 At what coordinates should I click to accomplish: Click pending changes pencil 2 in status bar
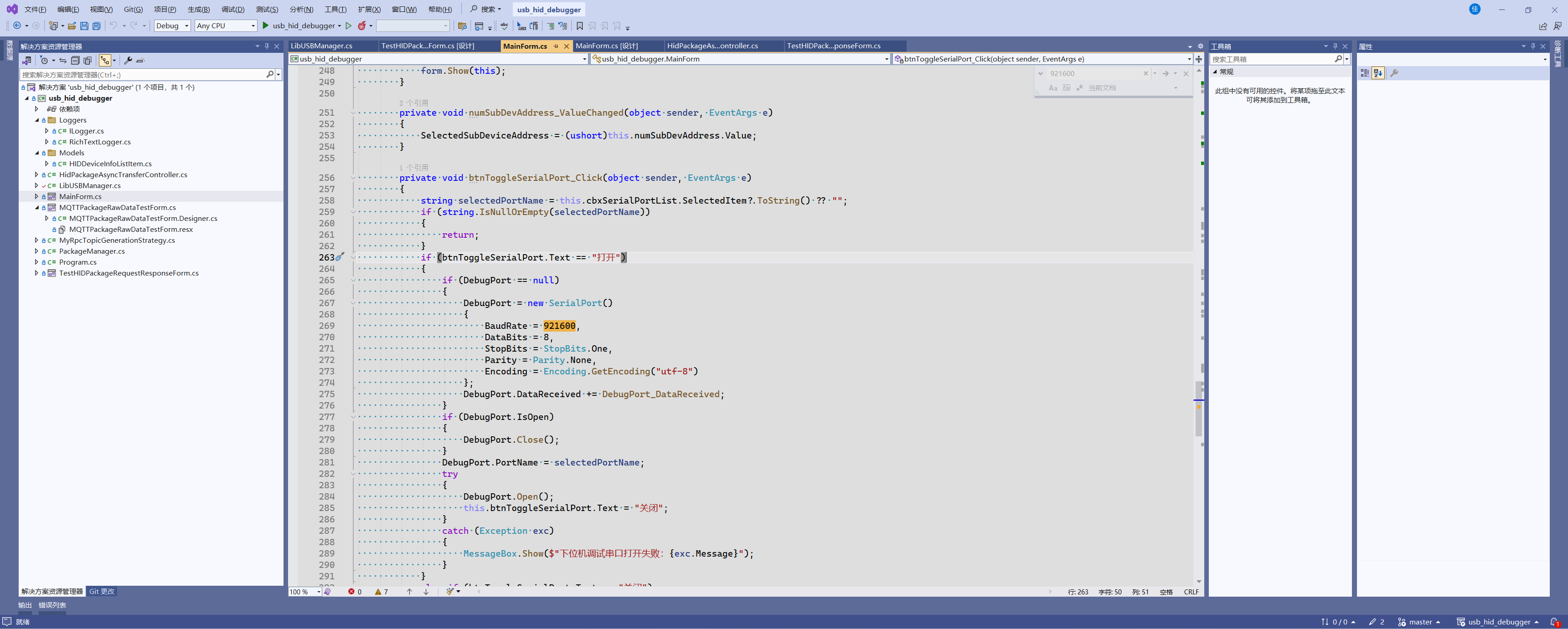point(1377,622)
